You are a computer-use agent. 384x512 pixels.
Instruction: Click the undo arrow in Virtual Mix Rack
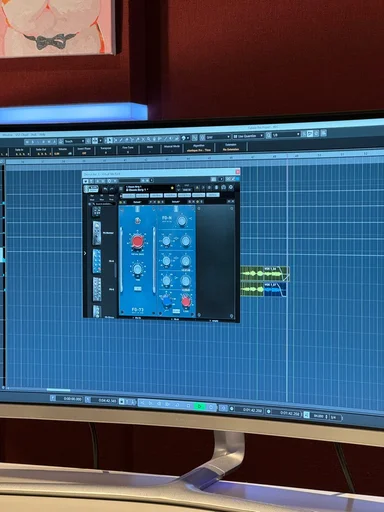pyautogui.click(x=105, y=189)
